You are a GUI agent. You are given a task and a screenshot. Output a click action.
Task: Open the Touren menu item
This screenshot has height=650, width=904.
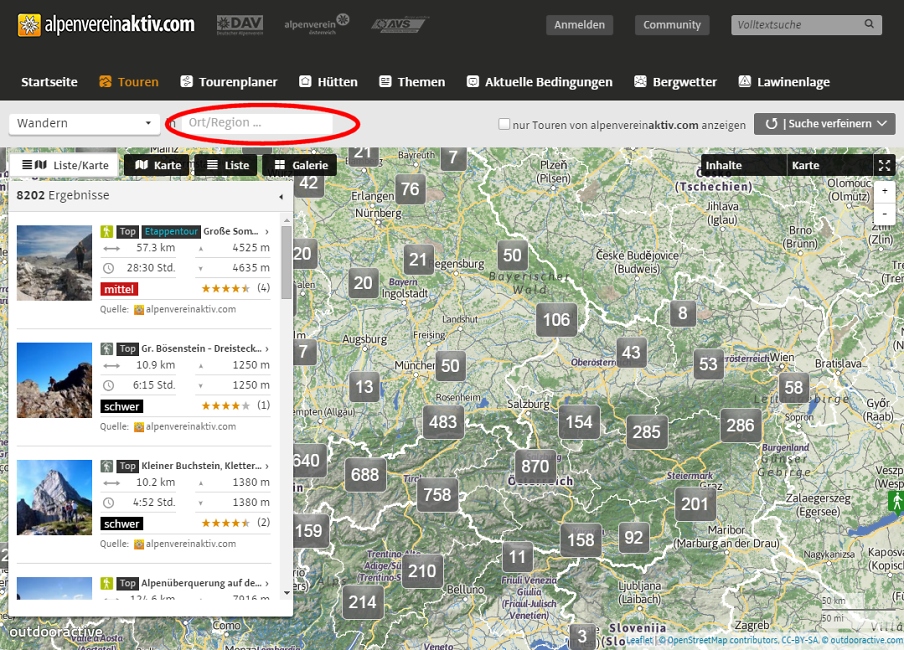click(x=129, y=82)
